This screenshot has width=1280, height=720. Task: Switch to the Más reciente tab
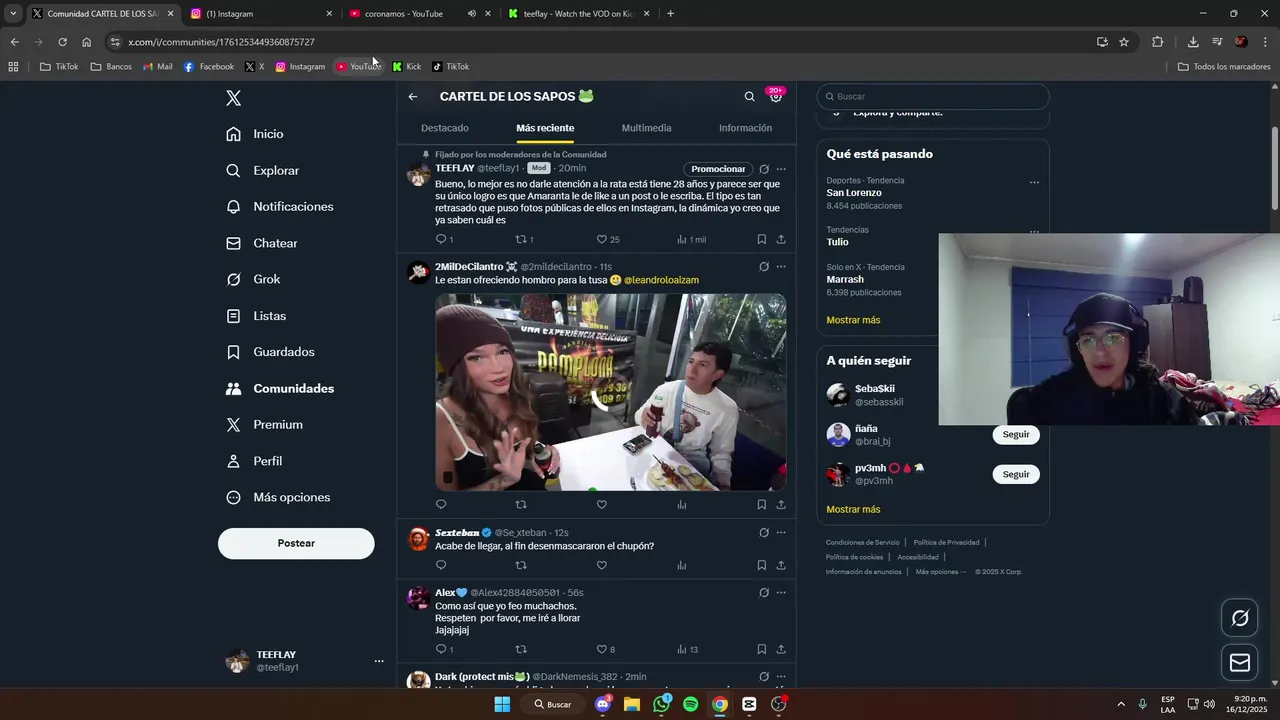click(545, 128)
